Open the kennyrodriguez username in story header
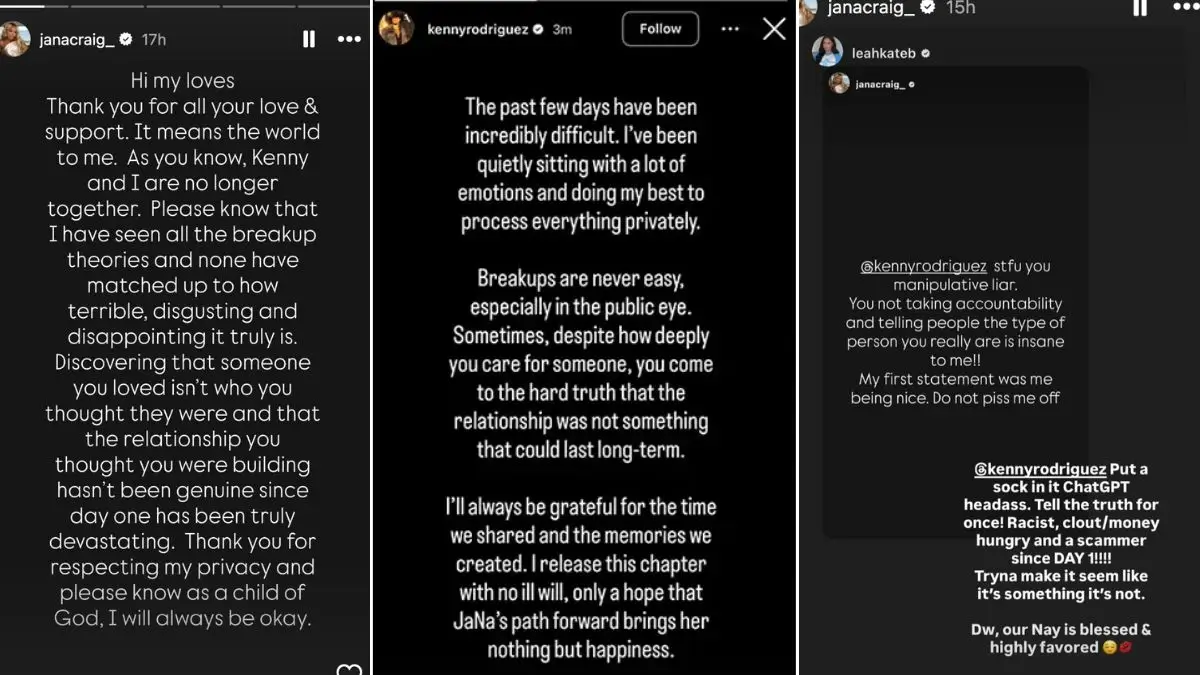Image resolution: width=1200 pixels, height=675 pixels. tap(478, 30)
